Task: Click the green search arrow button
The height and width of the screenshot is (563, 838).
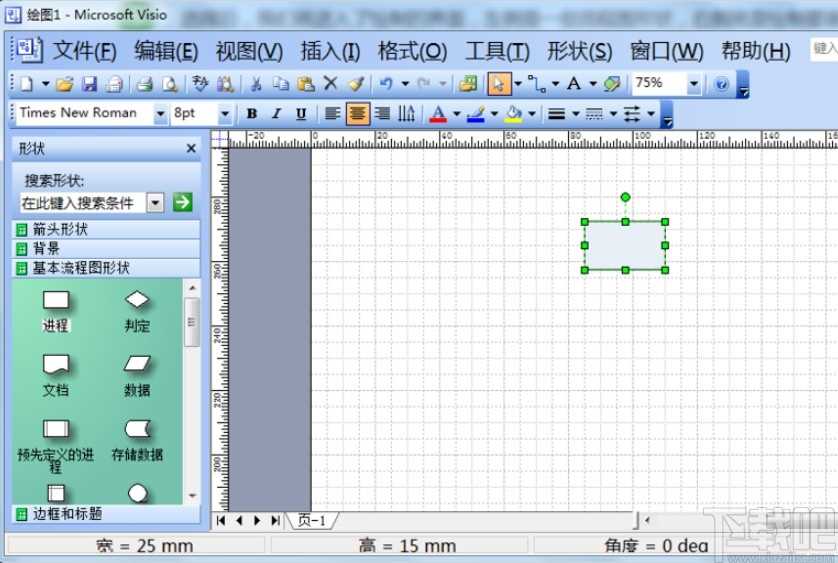Action: tap(182, 202)
